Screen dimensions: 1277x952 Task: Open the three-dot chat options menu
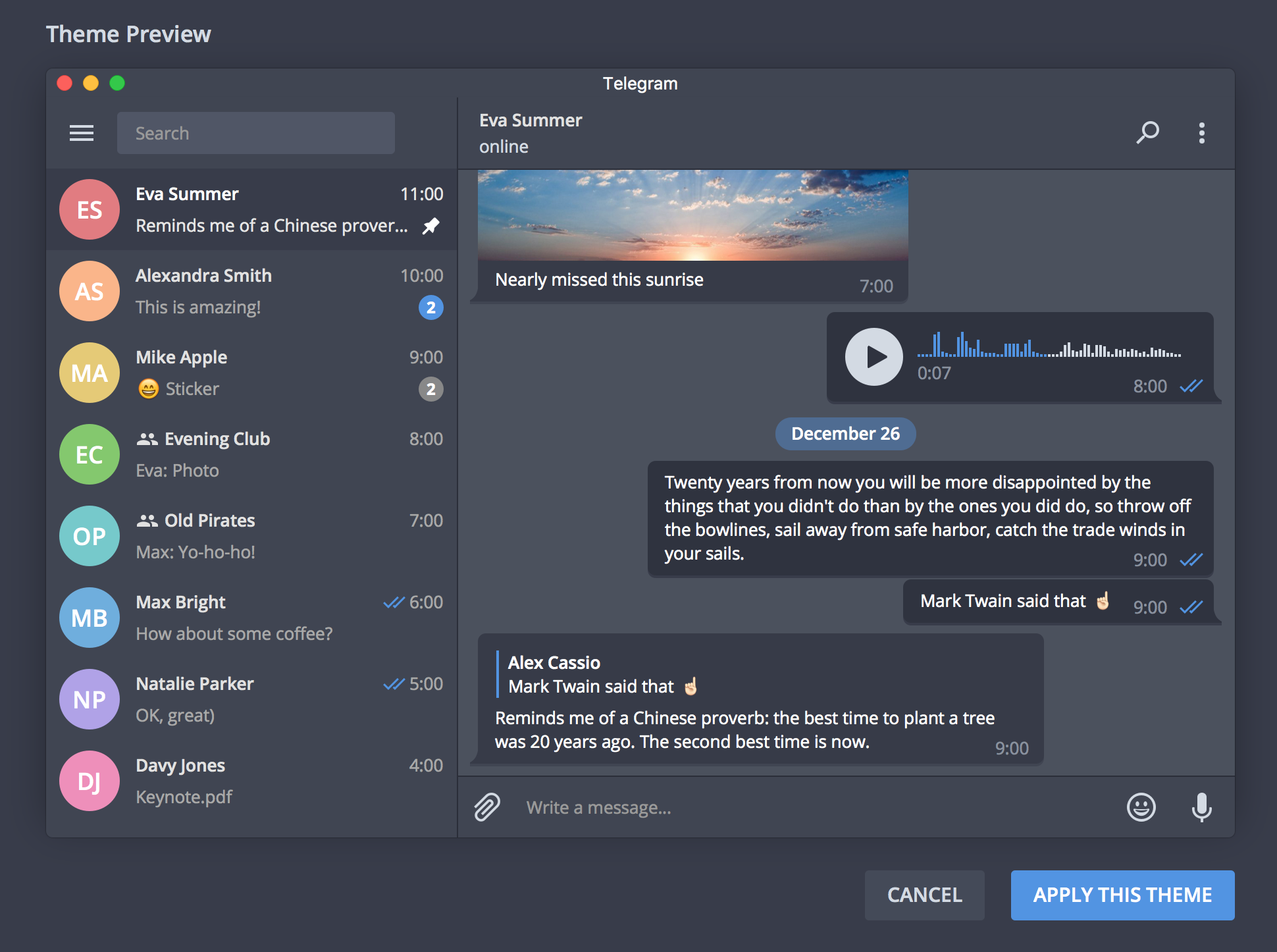(x=1201, y=133)
